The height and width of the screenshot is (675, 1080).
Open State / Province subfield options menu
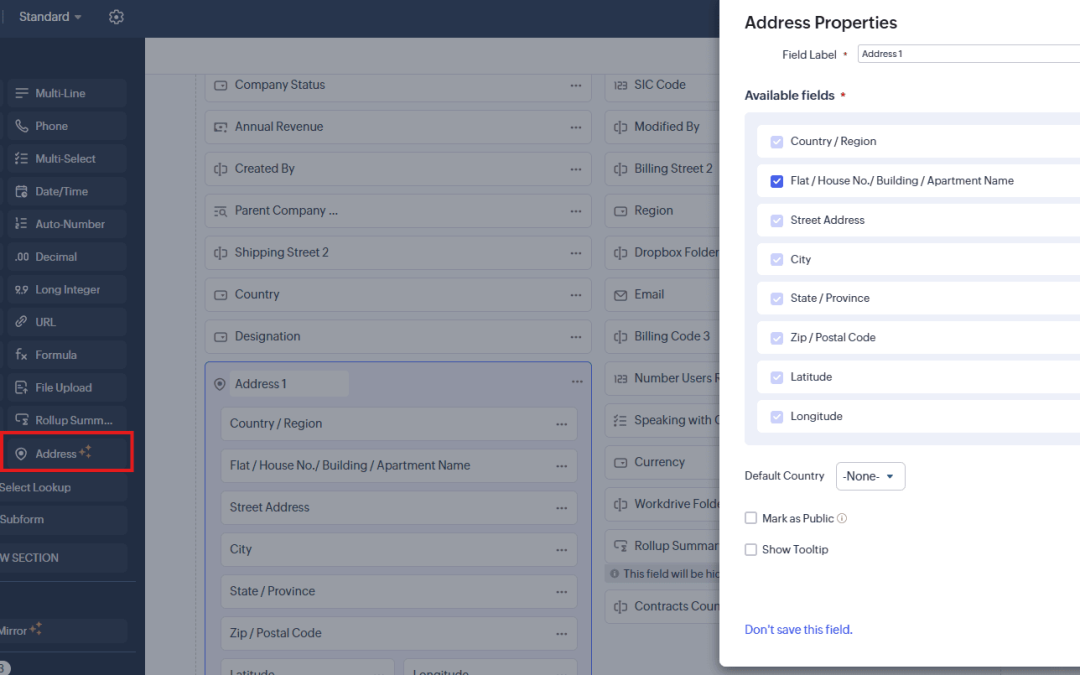pyautogui.click(x=561, y=592)
